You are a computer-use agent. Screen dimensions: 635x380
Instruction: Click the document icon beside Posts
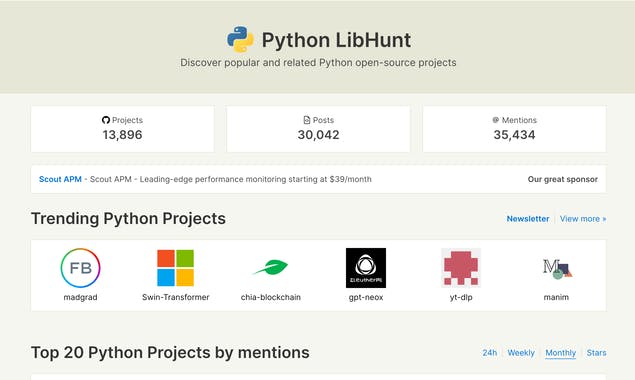pos(307,120)
